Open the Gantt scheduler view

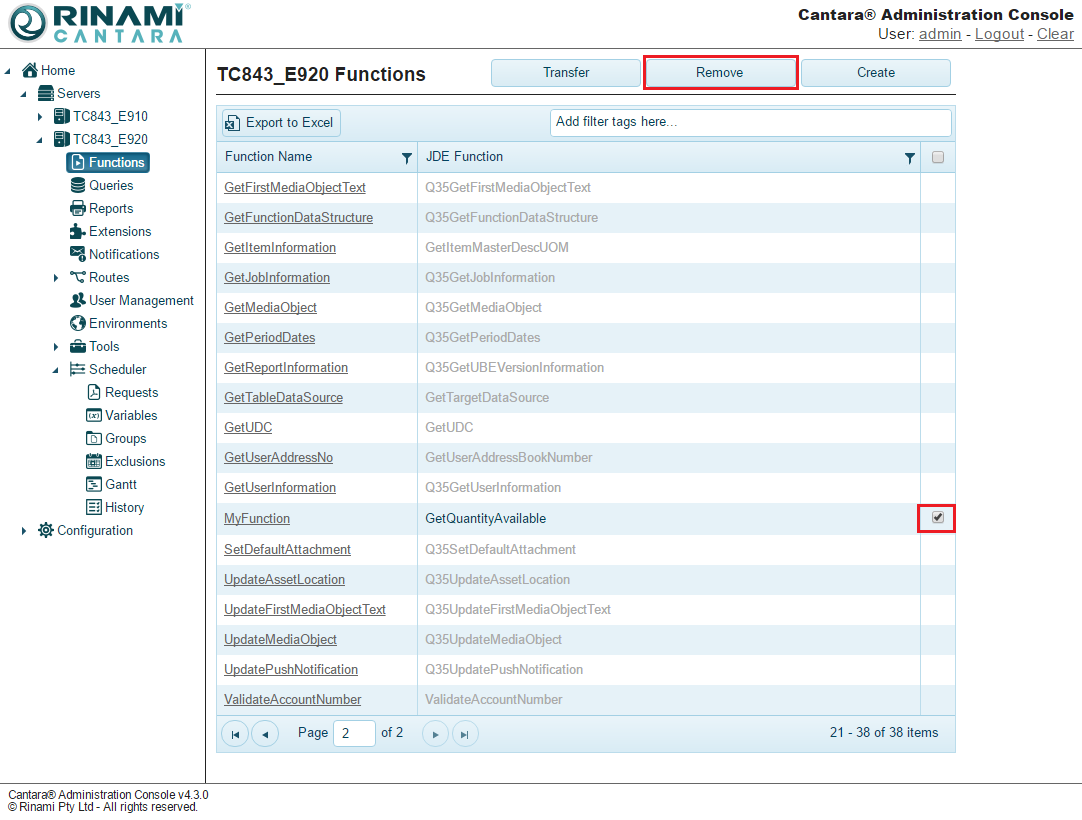coord(120,484)
